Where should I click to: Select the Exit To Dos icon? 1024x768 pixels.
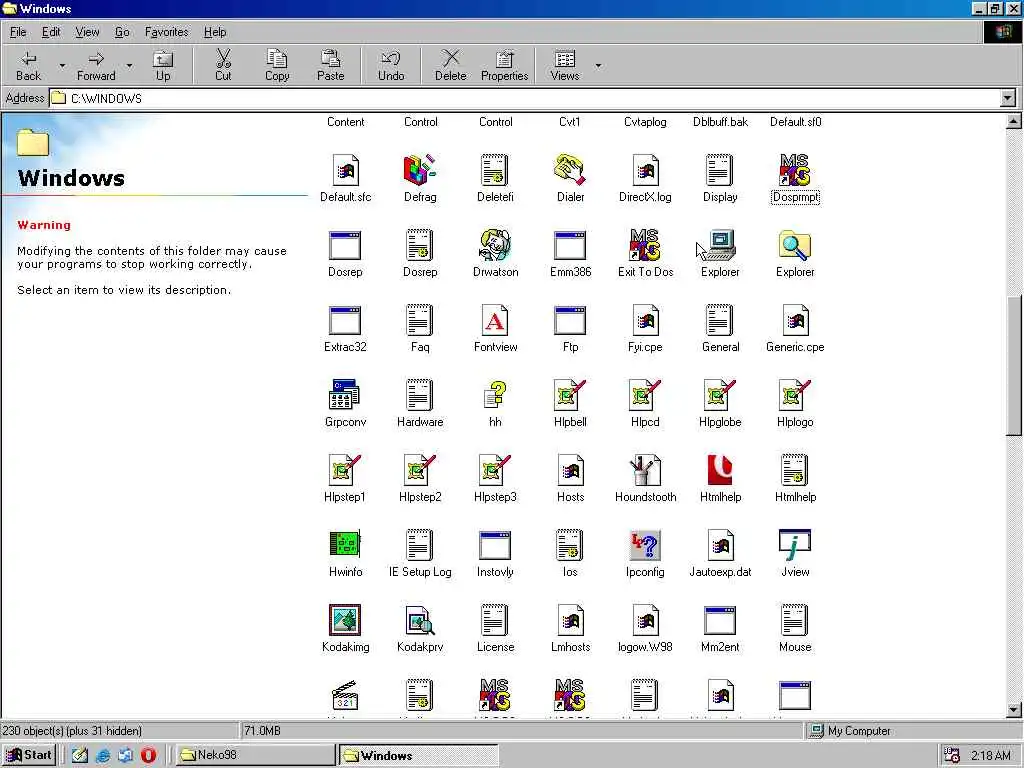tap(645, 245)
